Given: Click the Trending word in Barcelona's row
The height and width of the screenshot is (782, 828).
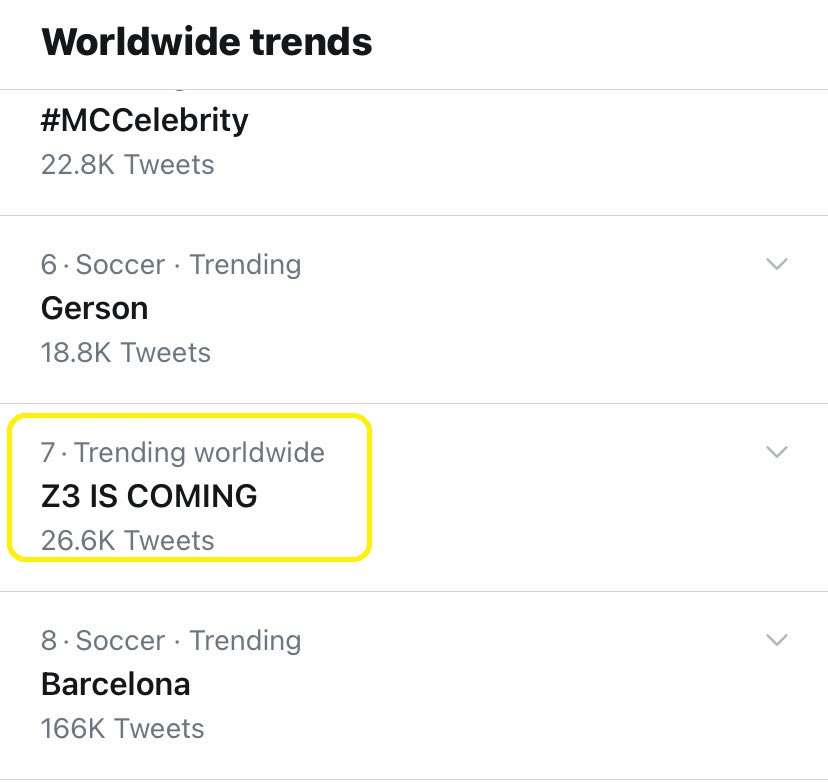Looking at the screenshot, I should tap(245, 640).
